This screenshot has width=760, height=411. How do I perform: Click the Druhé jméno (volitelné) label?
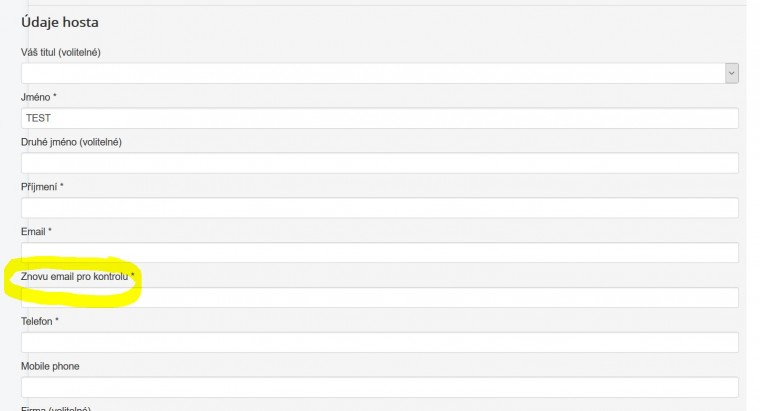click(71, 142)
